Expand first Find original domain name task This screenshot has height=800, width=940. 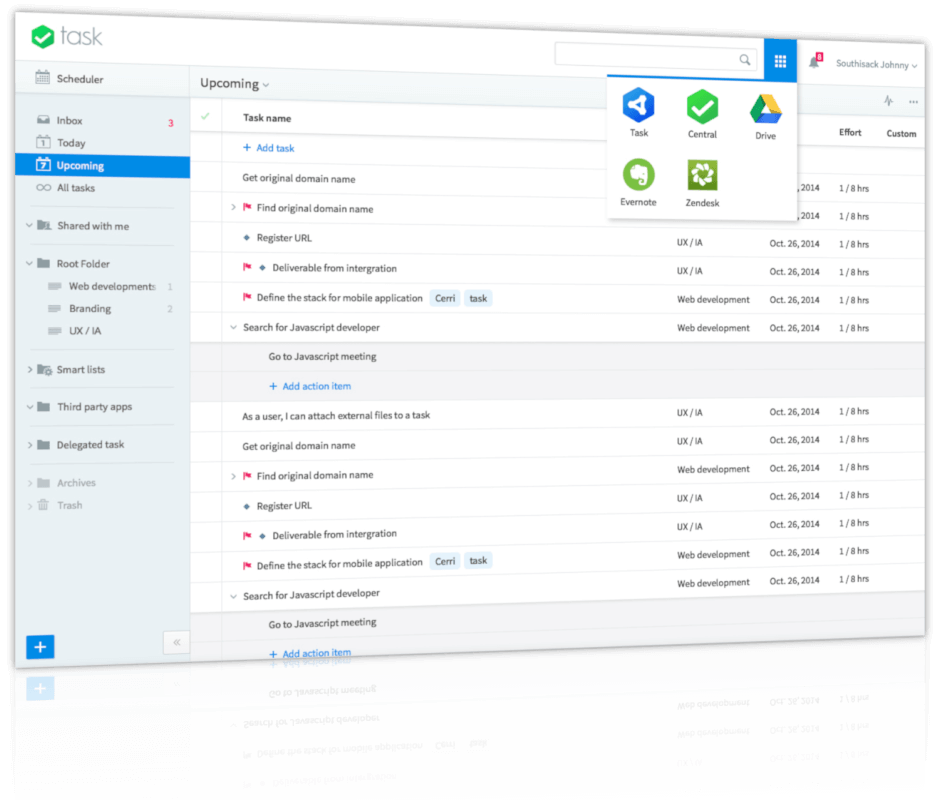tap(233, 207)
